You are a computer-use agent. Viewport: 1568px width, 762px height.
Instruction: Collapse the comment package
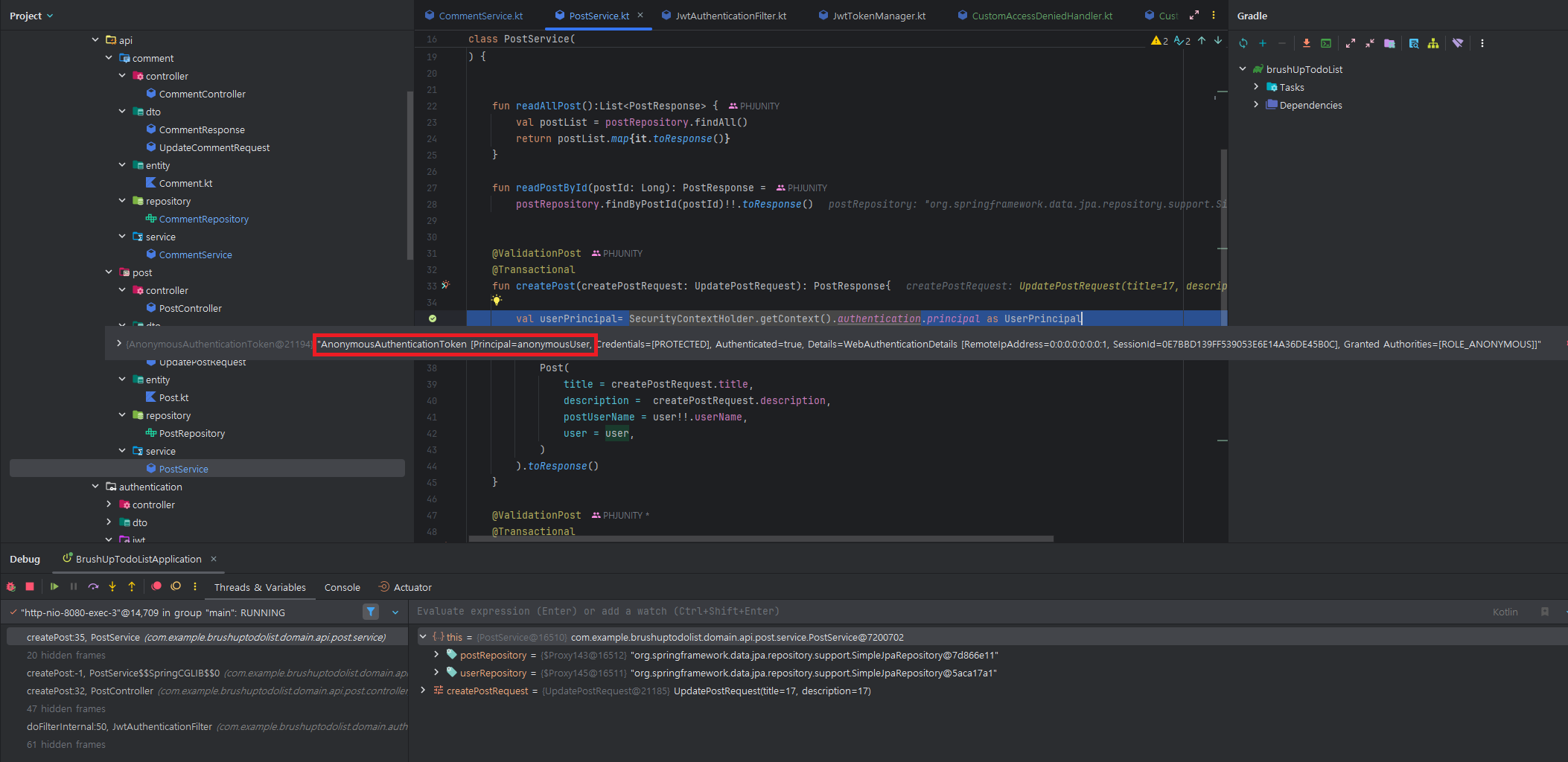pos(109,58)
